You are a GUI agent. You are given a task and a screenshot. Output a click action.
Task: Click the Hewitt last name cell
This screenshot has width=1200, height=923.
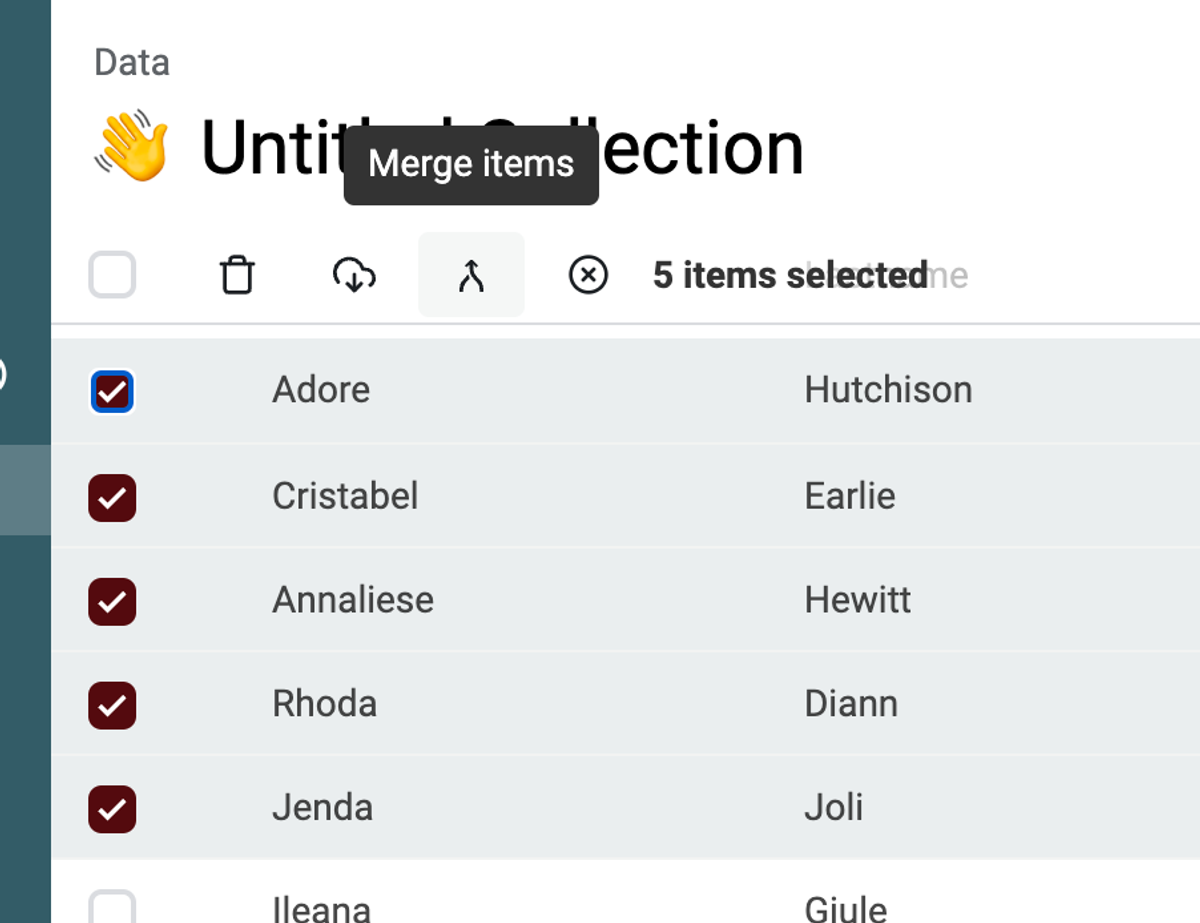point(857,600)
